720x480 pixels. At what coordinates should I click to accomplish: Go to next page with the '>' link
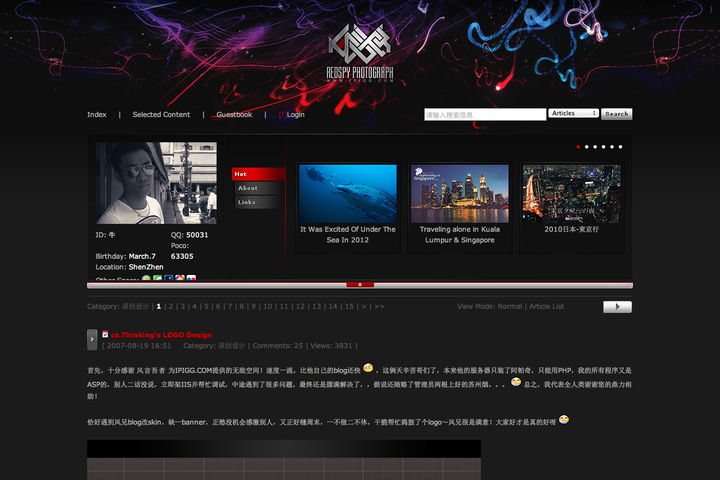(x=364, y=306)
